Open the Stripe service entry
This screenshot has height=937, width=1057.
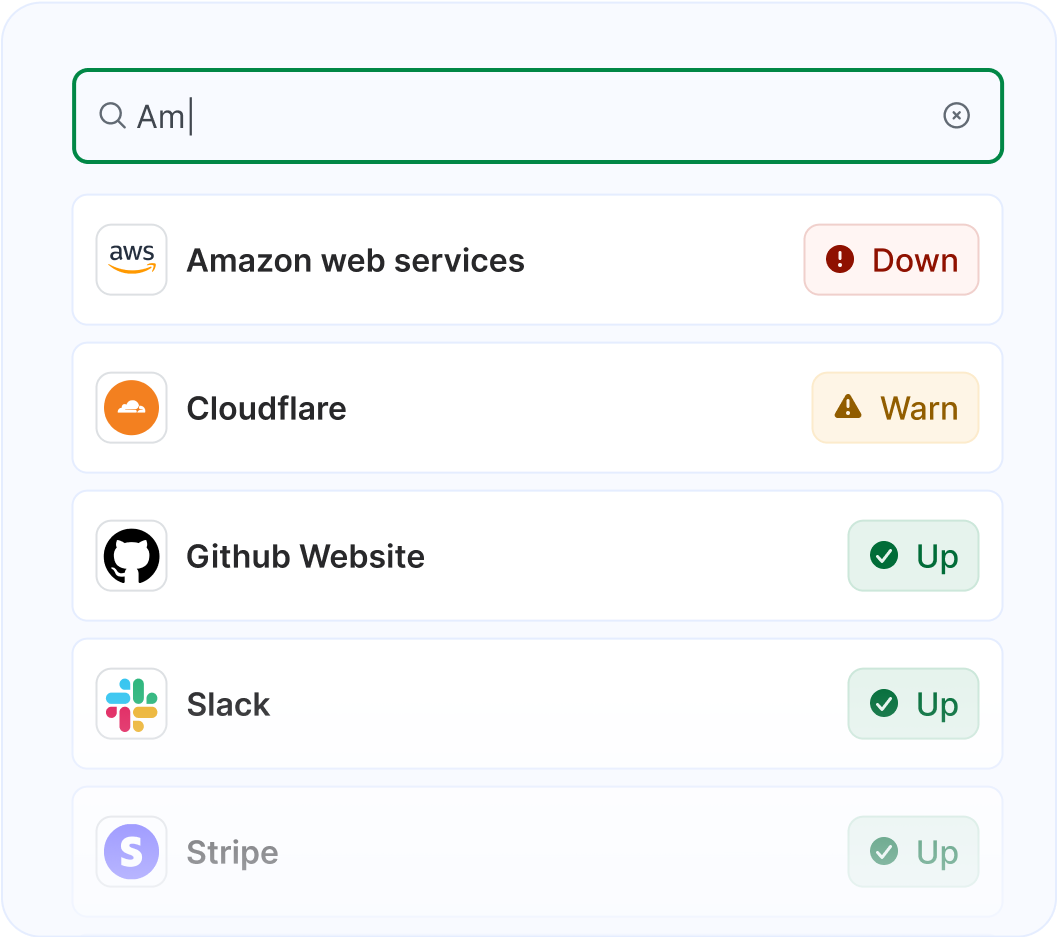coord(500,851)
